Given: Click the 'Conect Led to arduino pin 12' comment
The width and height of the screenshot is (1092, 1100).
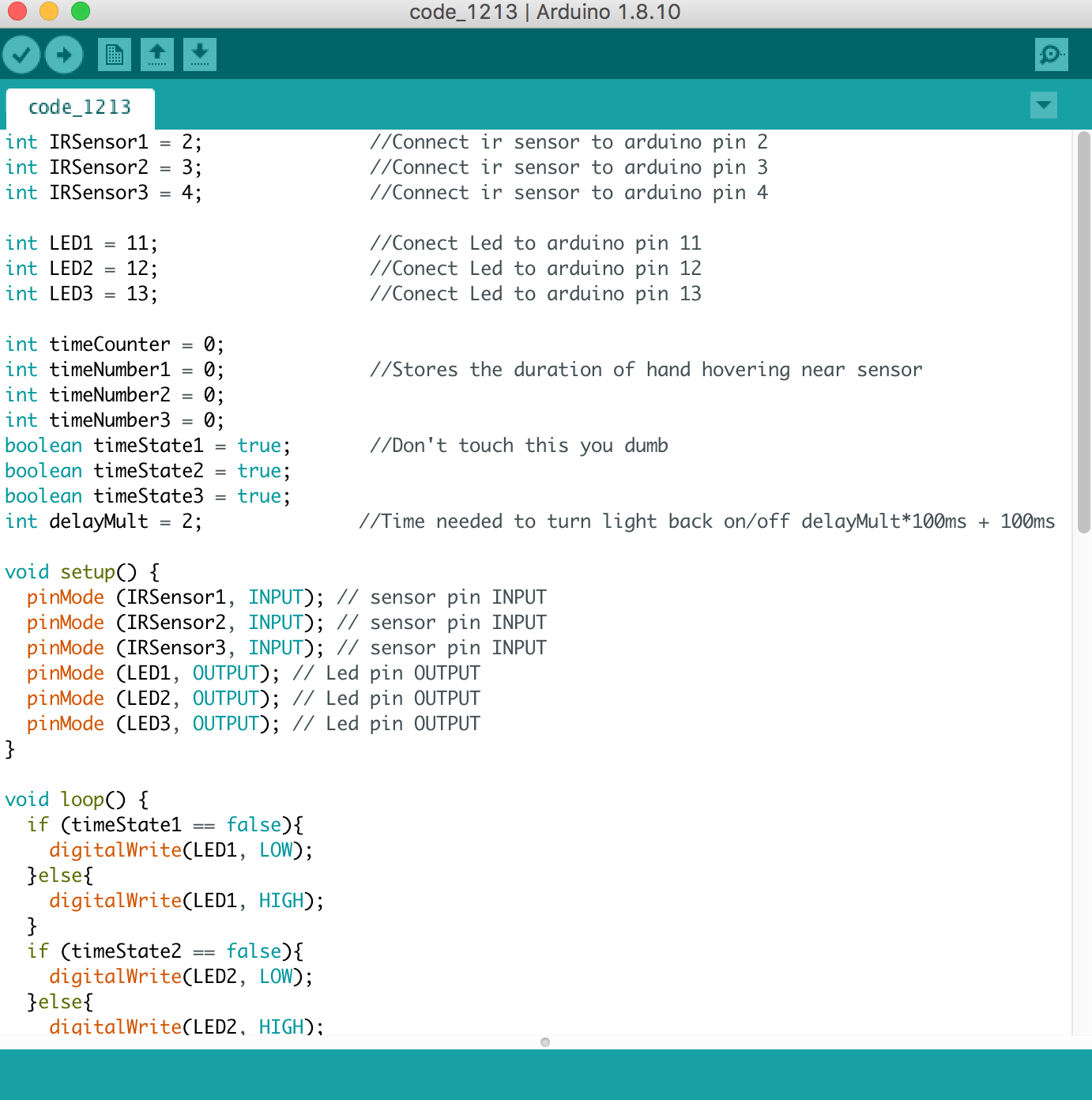Looking at the screenshot, I should tap(536, 269).
